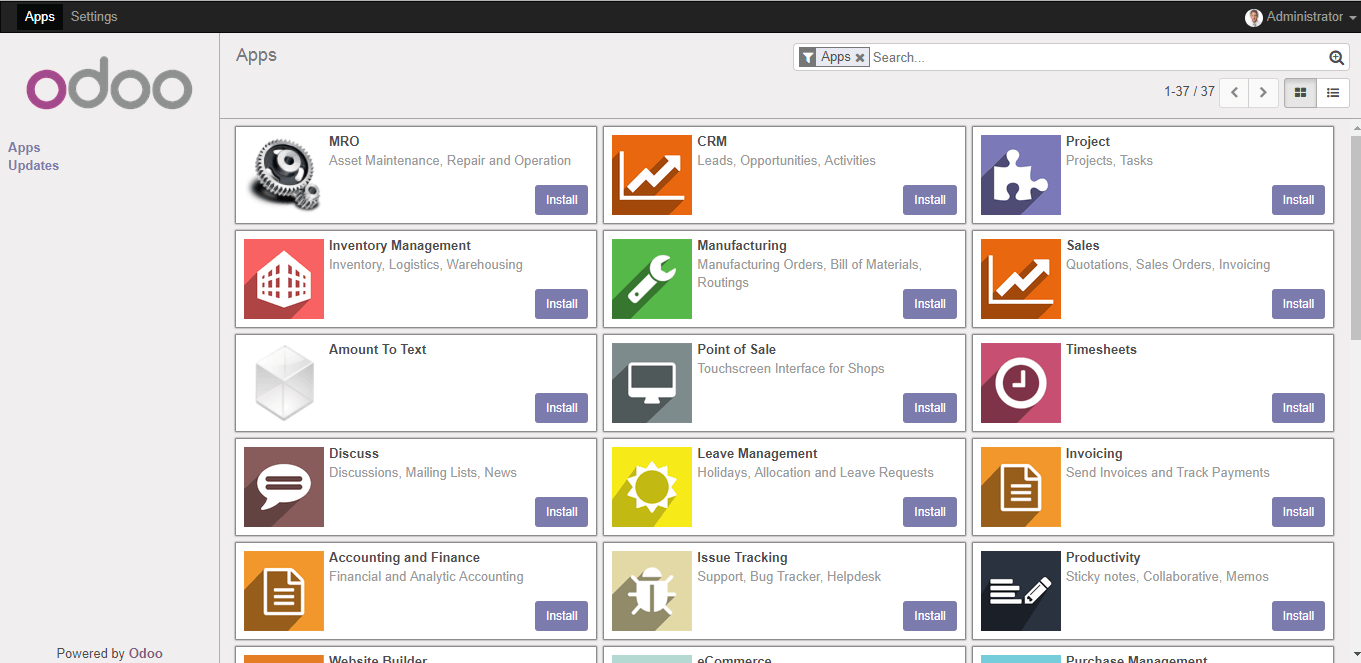Open the CRM chart icon
The width and height of the screenshot is (1361, 663).
pos(652,175)
